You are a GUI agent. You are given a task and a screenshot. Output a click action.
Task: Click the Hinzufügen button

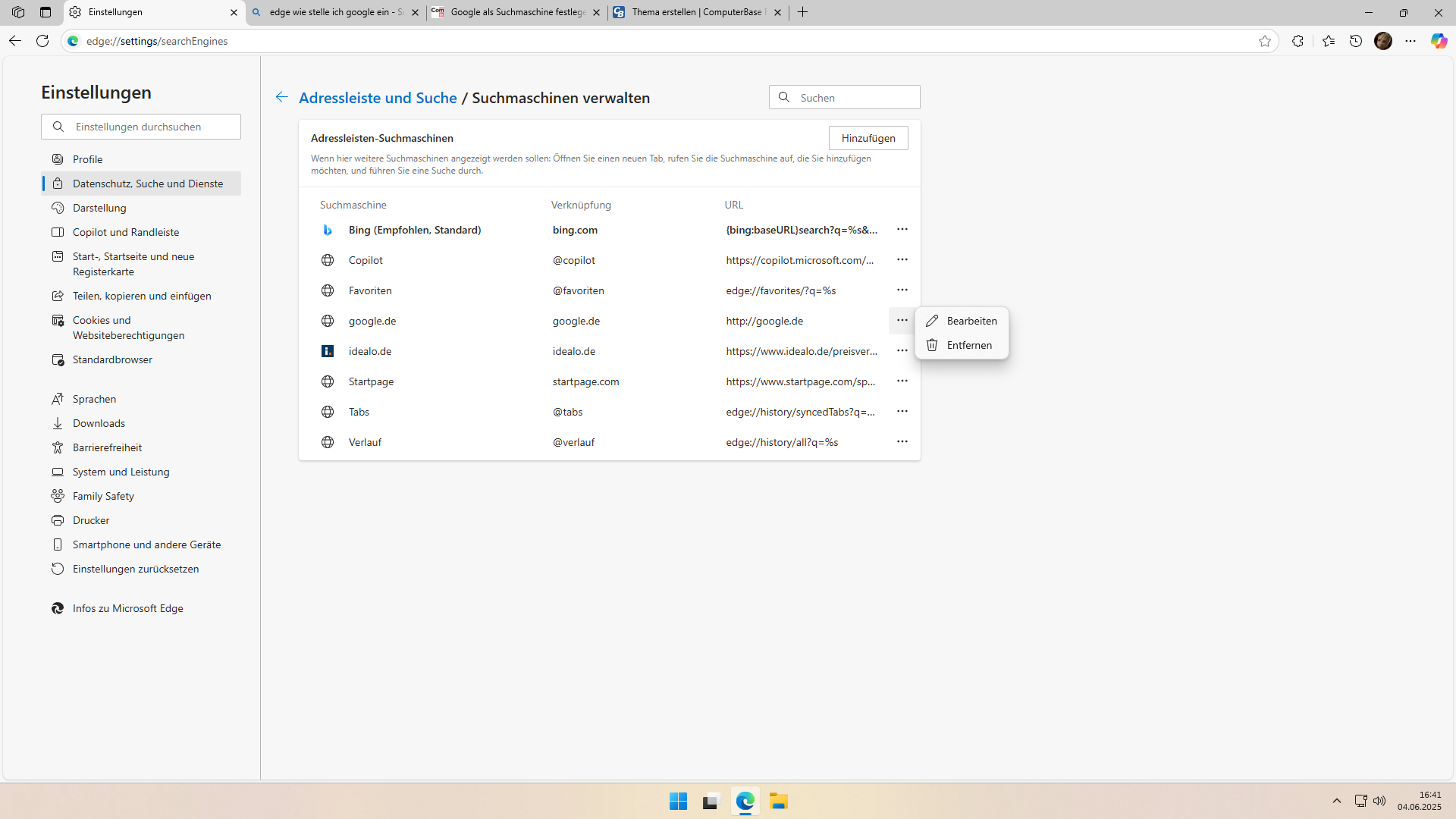pyautogui.click(x=868, y=138)
